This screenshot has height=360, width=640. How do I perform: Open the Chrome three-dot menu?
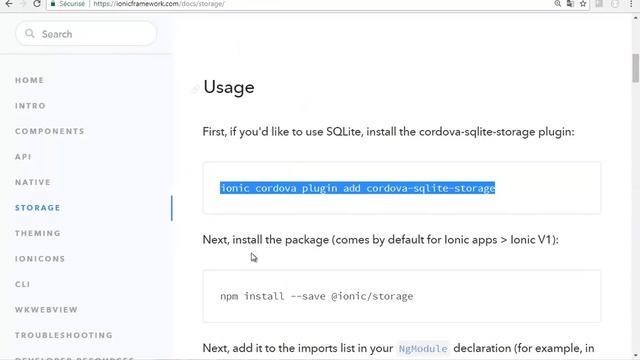tap(631, 4)
